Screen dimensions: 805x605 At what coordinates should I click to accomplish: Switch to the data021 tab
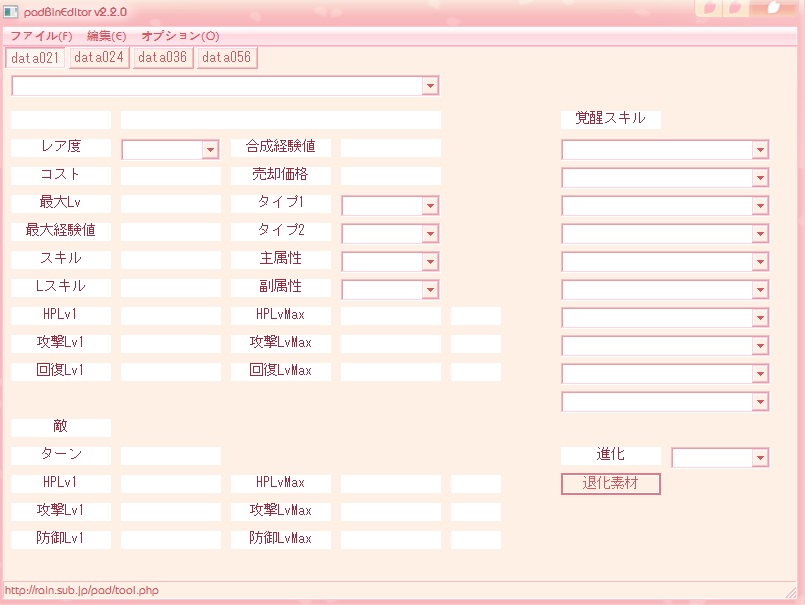[35, 58]
